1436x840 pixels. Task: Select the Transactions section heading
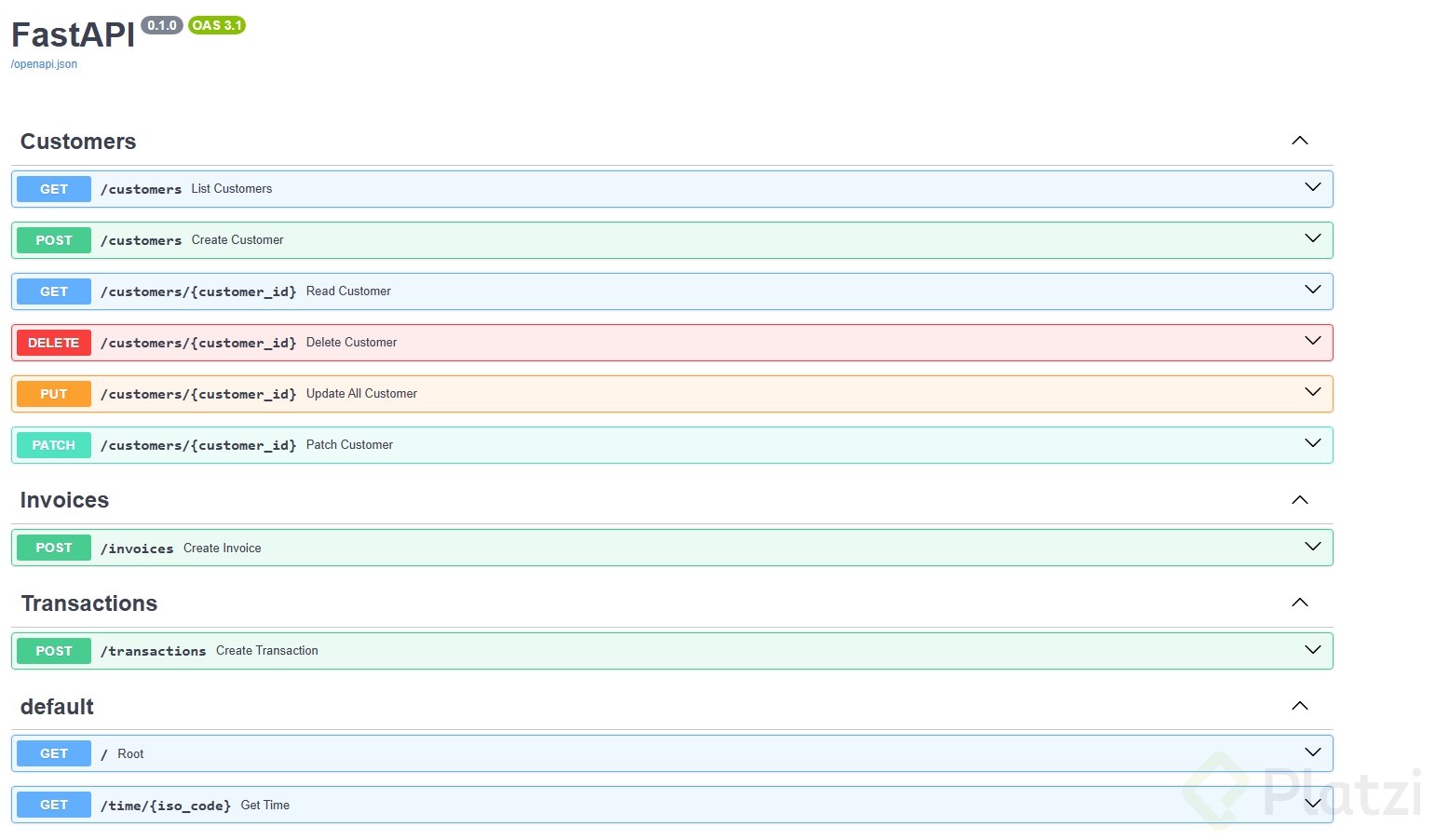click(x=89, y=603)
